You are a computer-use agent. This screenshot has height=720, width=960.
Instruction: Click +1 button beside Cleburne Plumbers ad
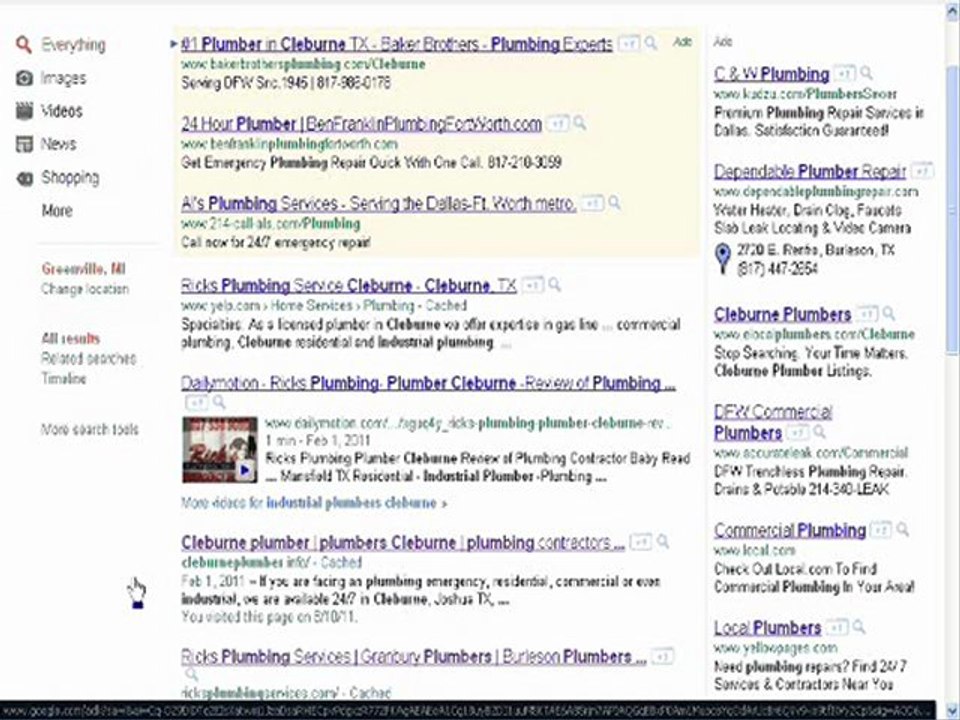[x=866, y=314]
